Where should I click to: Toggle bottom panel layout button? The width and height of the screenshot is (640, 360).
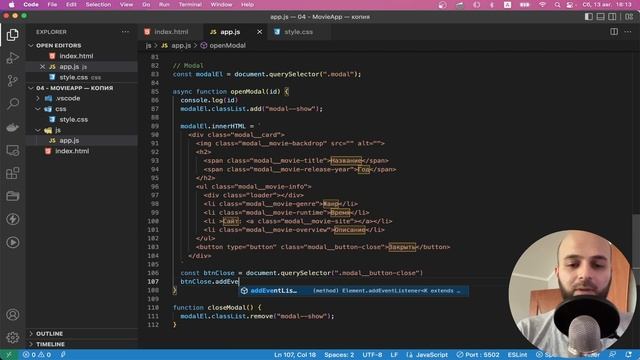click(x=600, y=17)
